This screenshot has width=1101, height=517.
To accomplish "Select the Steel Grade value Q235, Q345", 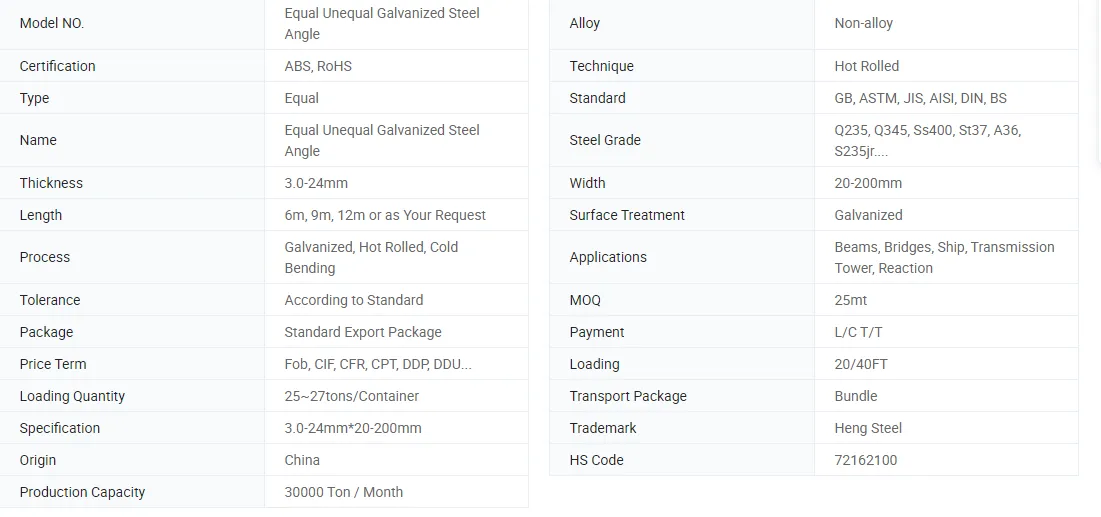I will click(928, 140).
